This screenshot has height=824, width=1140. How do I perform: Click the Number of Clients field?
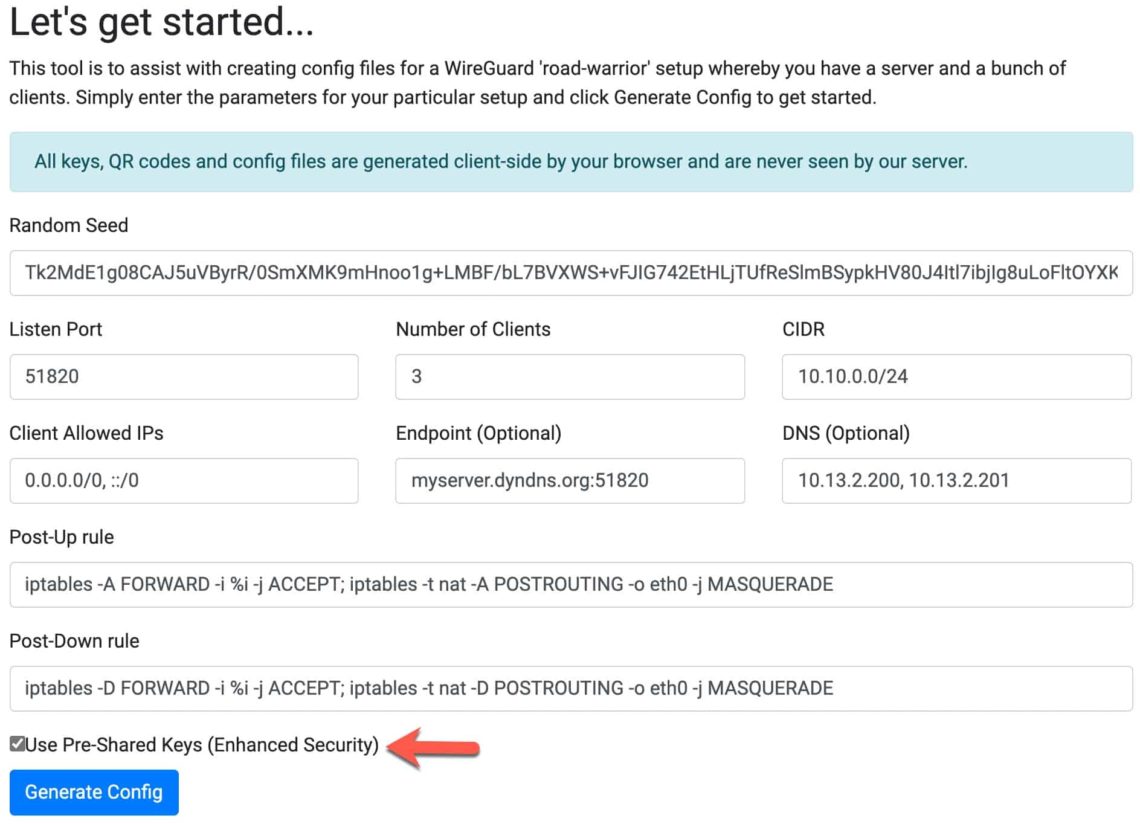pos(570,377)
